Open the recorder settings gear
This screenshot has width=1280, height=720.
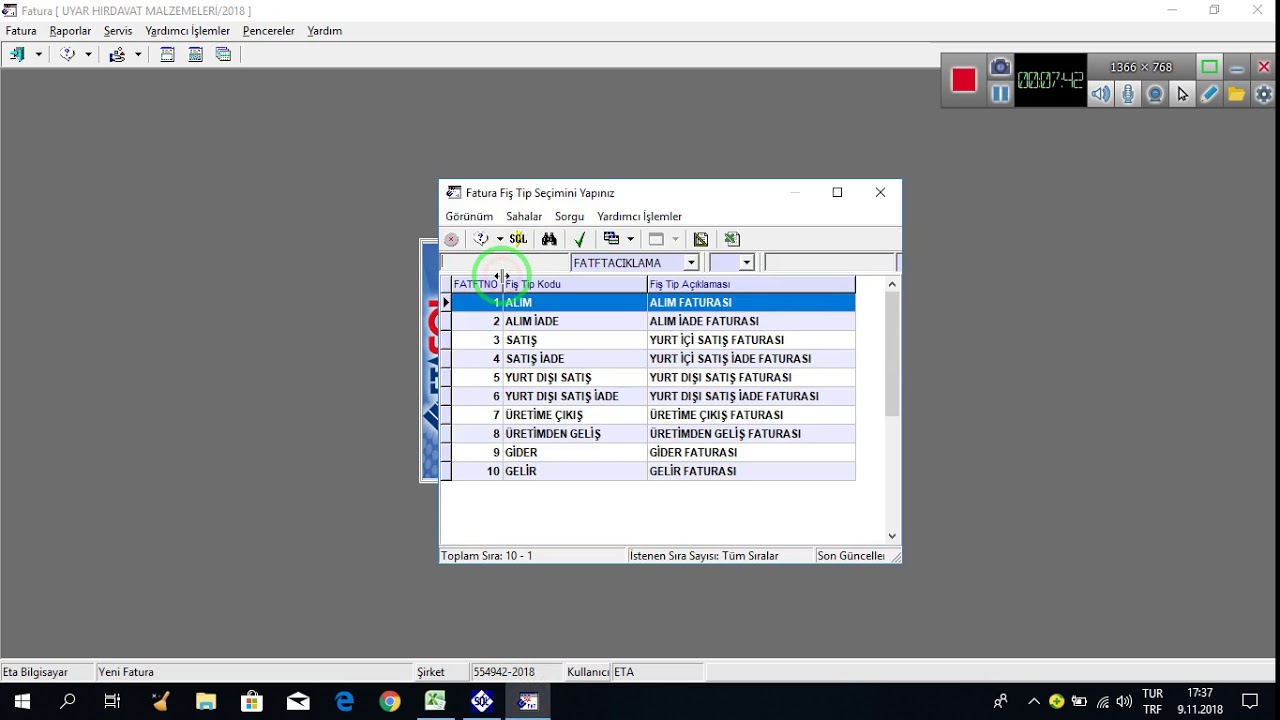pos(1264,94)
